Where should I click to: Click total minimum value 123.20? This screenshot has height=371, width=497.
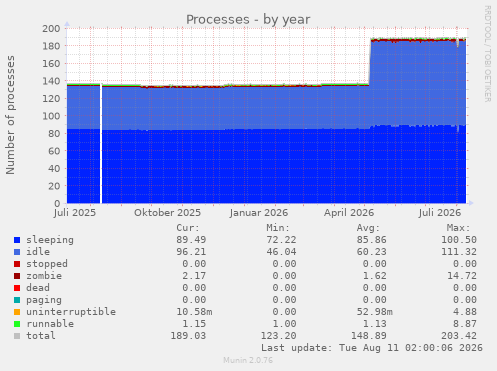click(x=278, y=336)
